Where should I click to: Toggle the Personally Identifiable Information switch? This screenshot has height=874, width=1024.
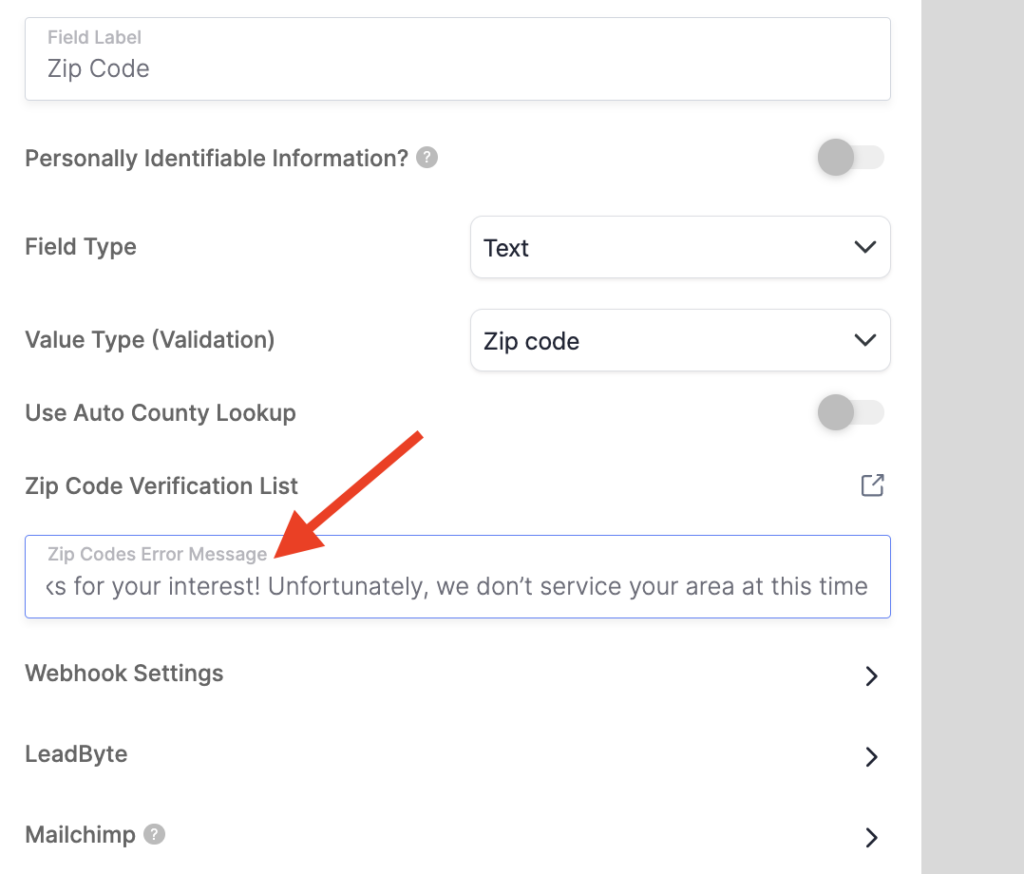click(x=850, y=158)
